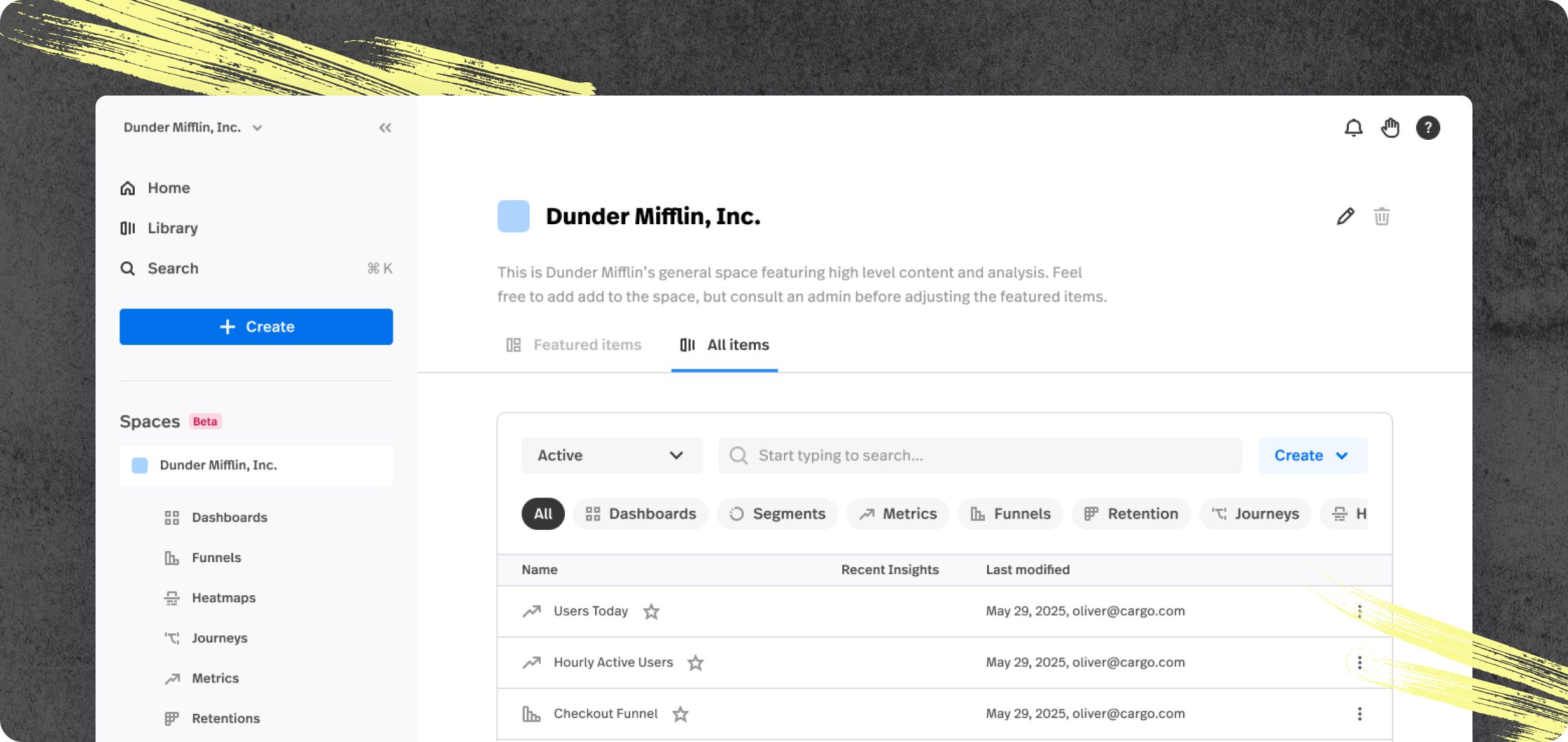Open Dashboards under Spaces

(216, 518)
